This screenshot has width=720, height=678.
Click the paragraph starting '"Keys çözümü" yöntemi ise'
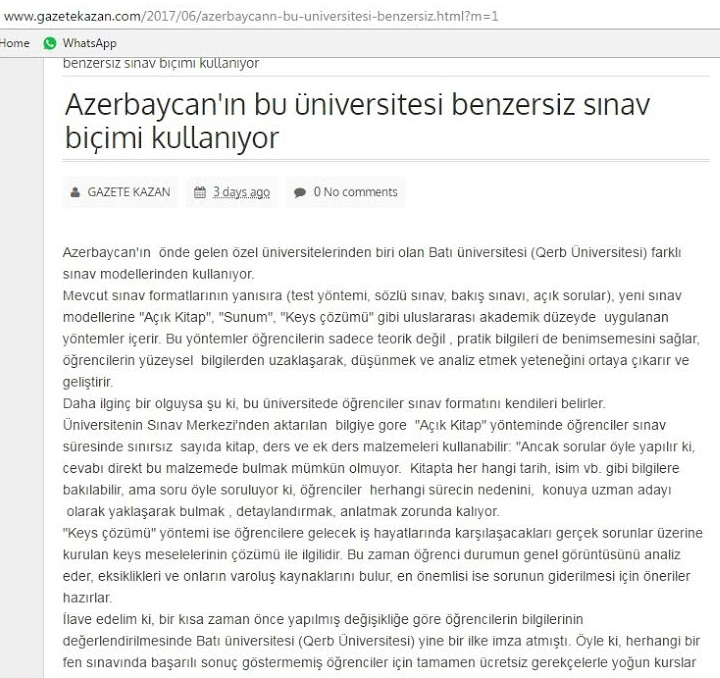(x=382, y=565)
